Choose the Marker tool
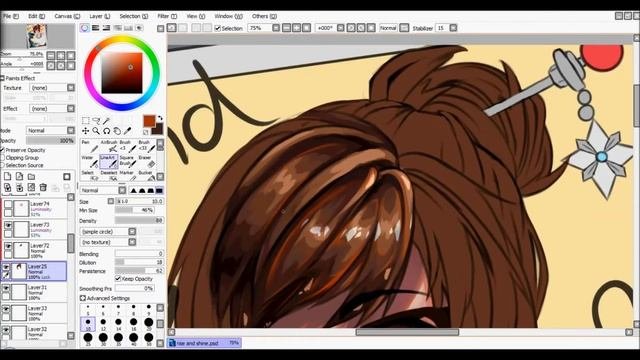 pyautogui.click(x=127, y=176)
